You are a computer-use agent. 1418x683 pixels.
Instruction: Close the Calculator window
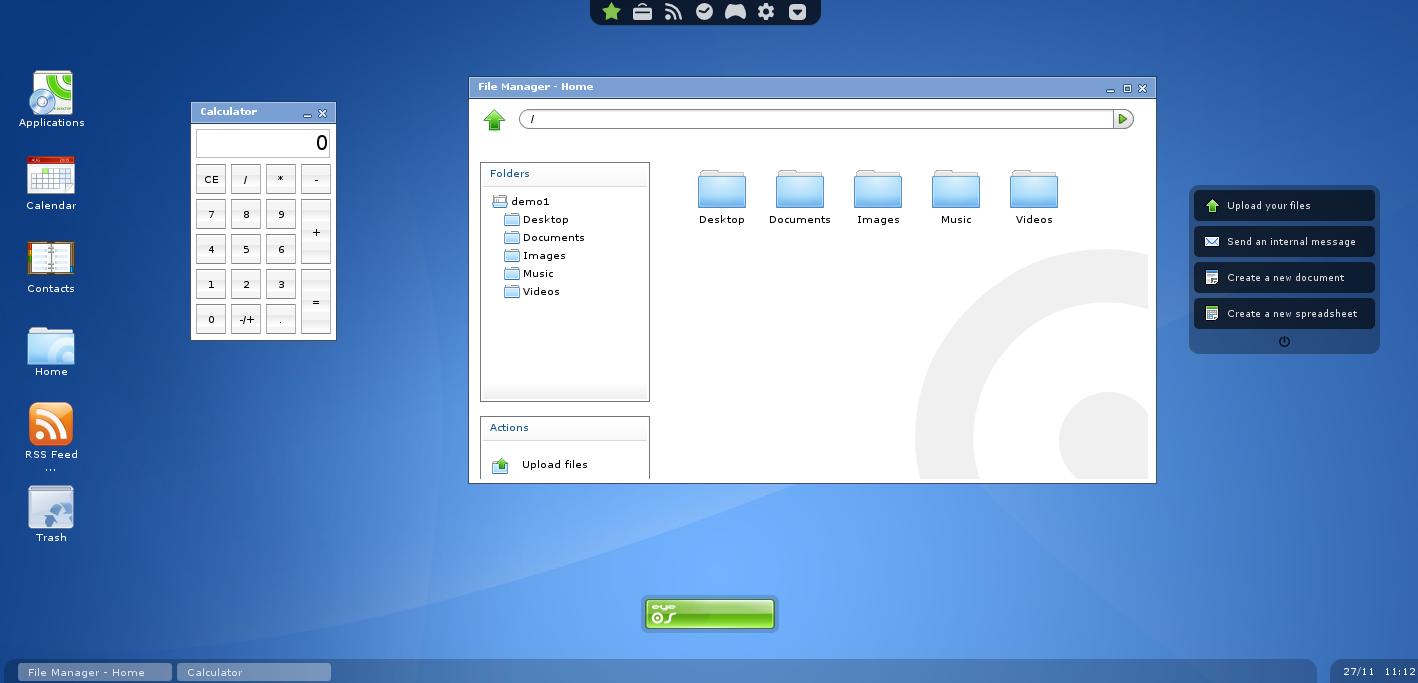(x=322, y=113)
